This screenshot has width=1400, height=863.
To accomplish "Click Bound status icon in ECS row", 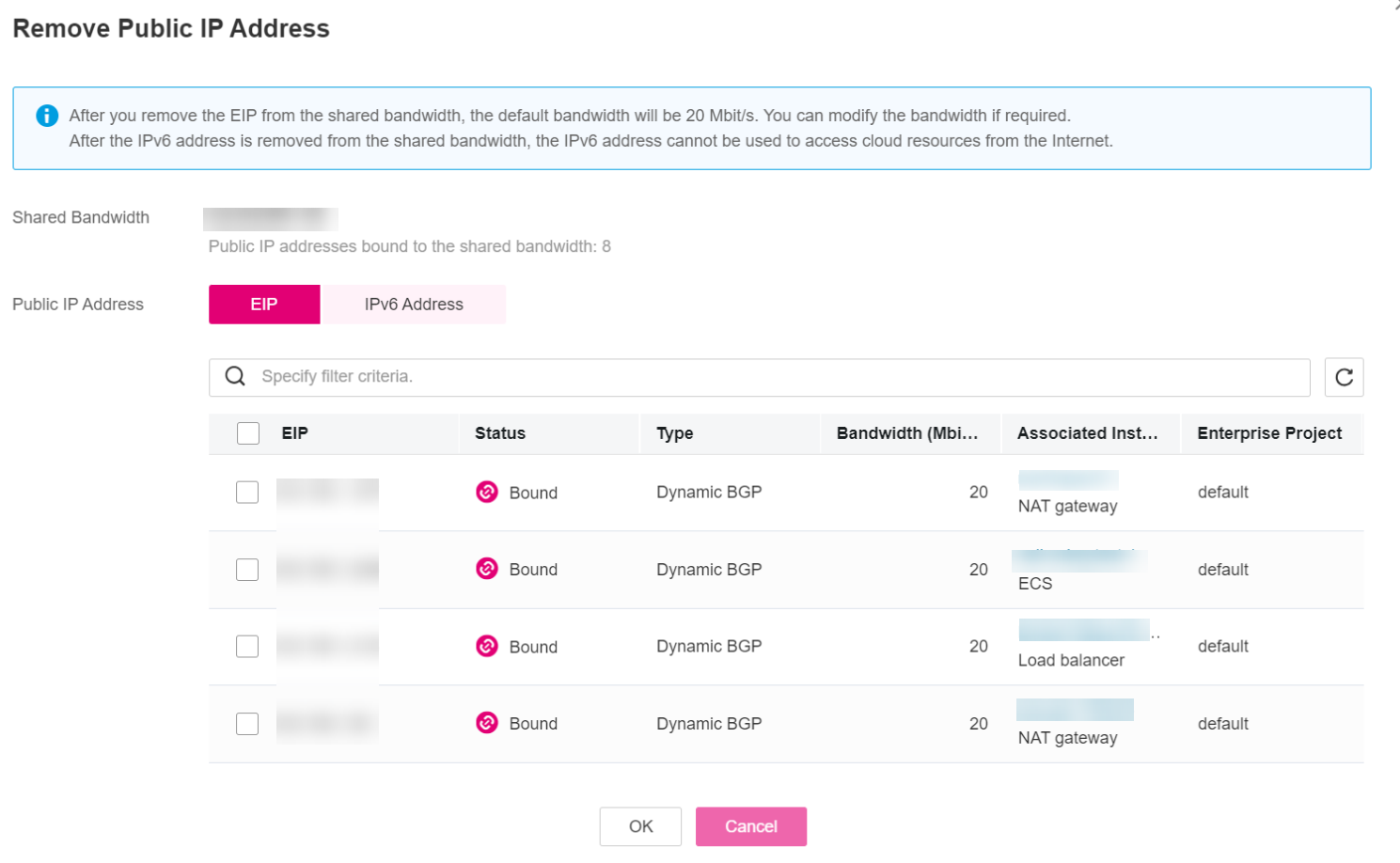I will 487,569.
